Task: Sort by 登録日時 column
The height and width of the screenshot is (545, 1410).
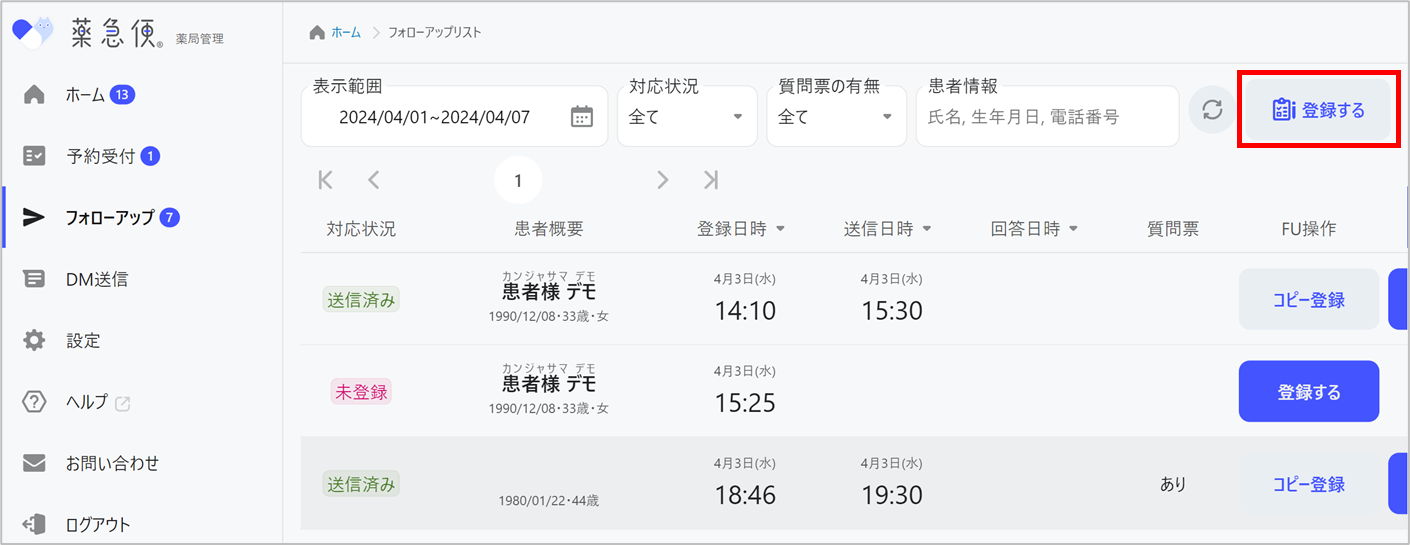Action: [x=741, y=229]
